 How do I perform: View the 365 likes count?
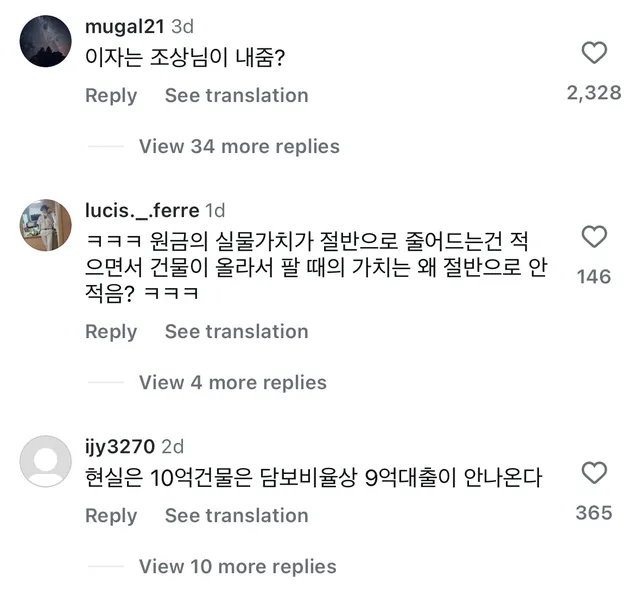pos(594,512)
